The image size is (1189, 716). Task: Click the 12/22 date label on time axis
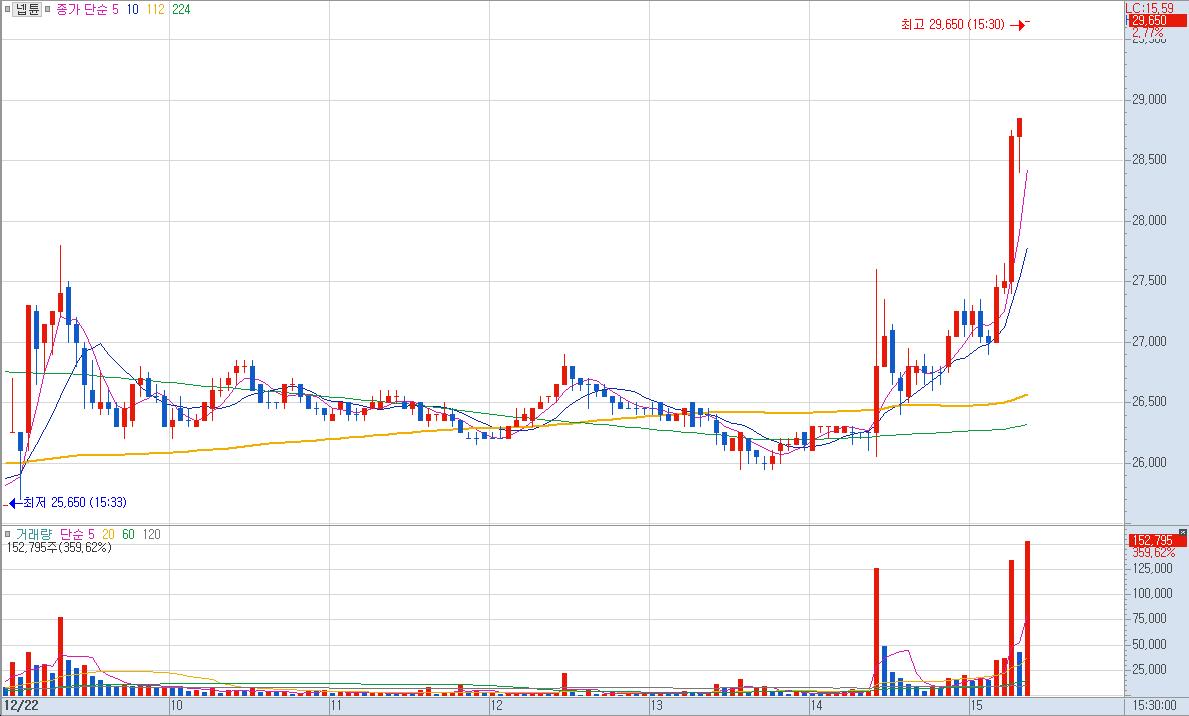[x=21, y=706]
